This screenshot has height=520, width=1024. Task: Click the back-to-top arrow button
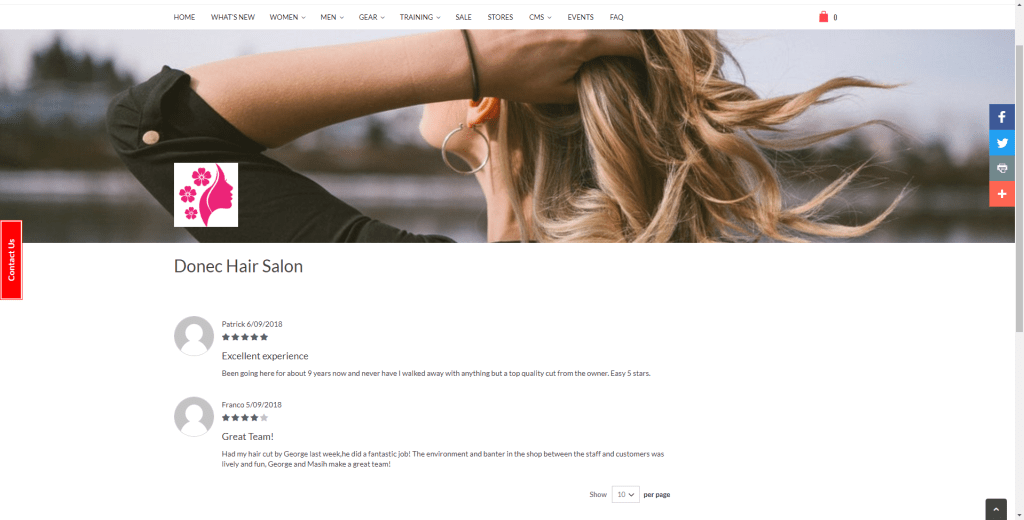click(996, 510)
